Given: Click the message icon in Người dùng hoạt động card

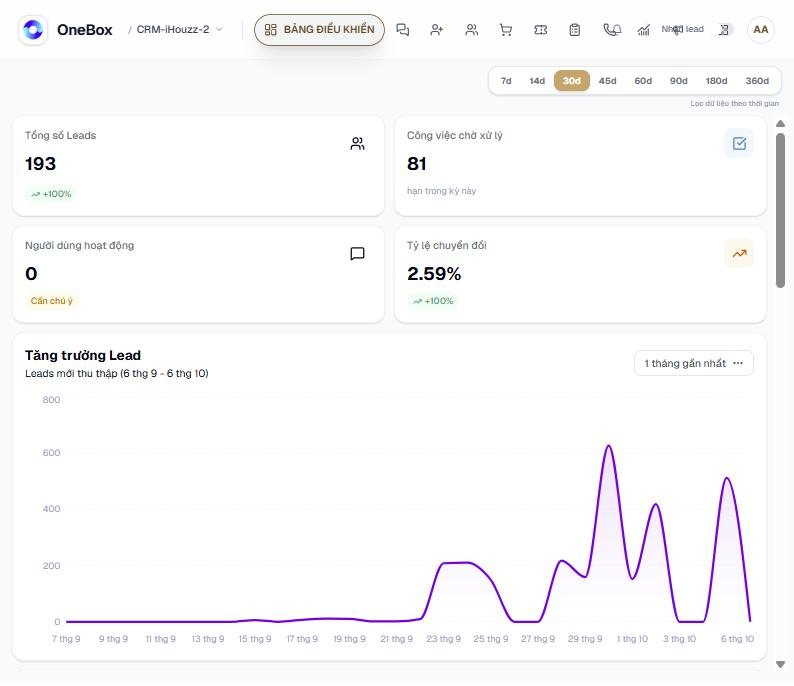Looking at the screenshot, I should (x=358, y=254).
